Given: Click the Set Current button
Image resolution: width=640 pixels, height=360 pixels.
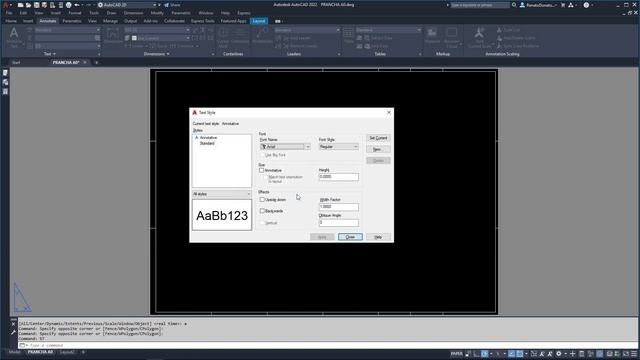Looking at the screenshot, I should pyautogui.click(x=378, y=138).
